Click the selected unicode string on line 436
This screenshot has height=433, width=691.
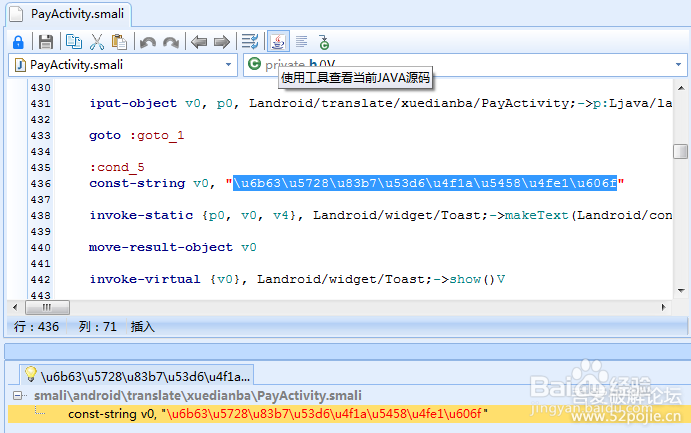425,183
